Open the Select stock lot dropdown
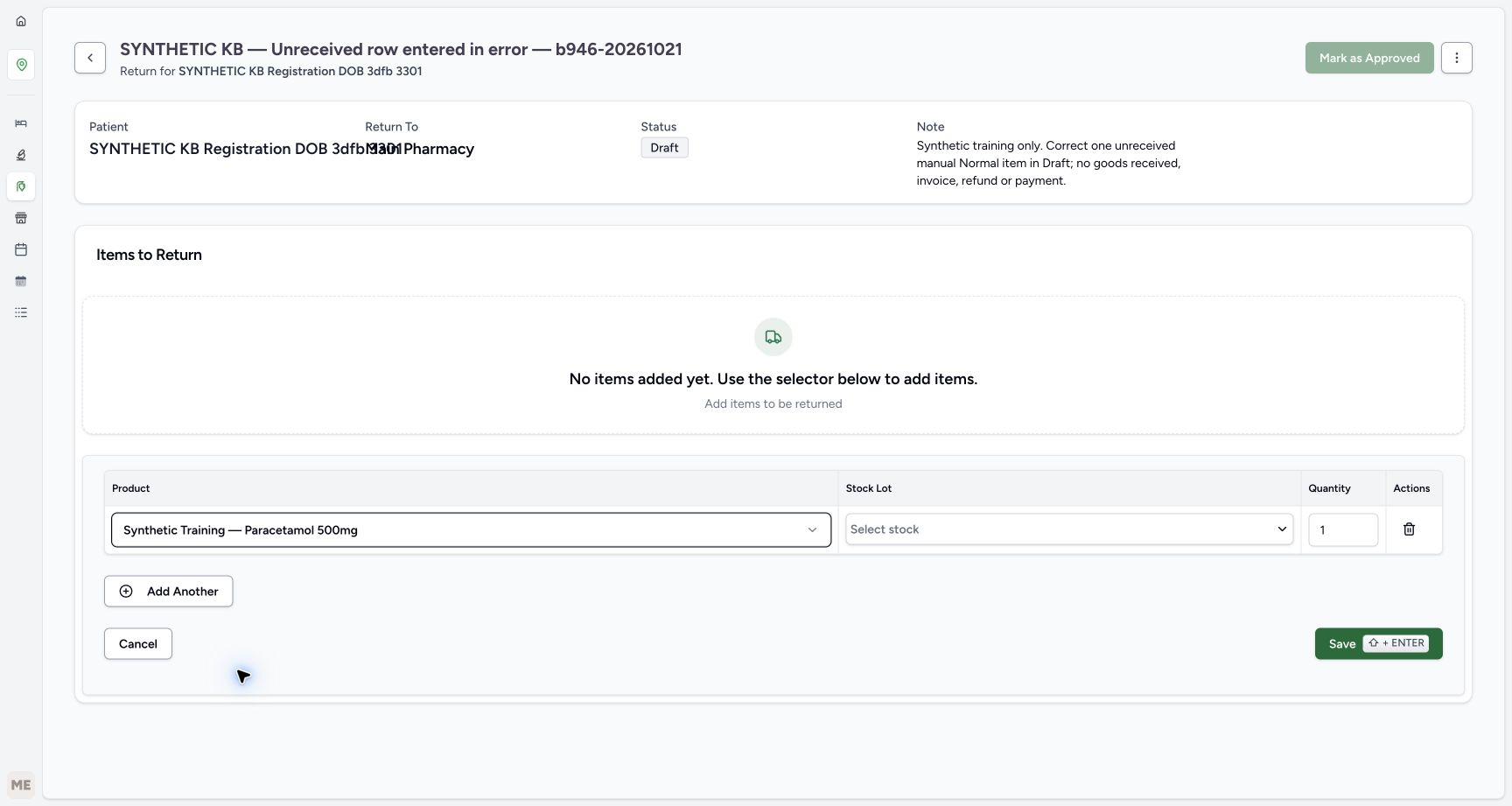Viewport: 1512px width, 806px height. [1069, 529]
